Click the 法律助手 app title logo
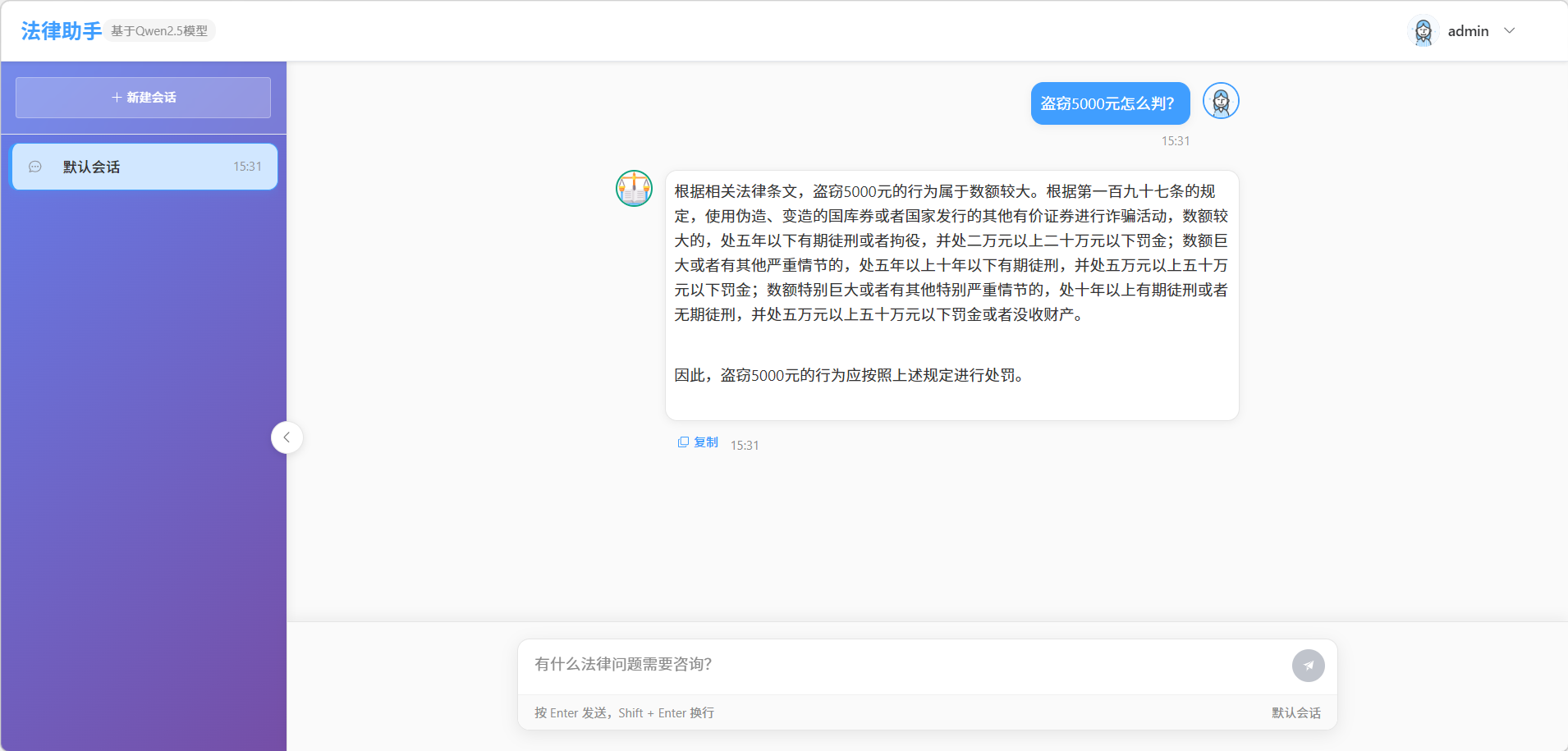This screenshot has width=1568, height=751. click(x=62, y=31)
